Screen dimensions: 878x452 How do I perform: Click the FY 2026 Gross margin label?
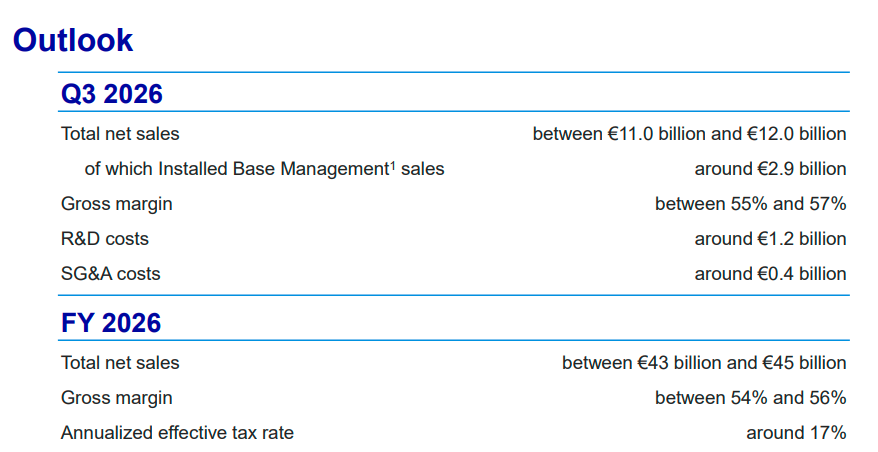116,398
